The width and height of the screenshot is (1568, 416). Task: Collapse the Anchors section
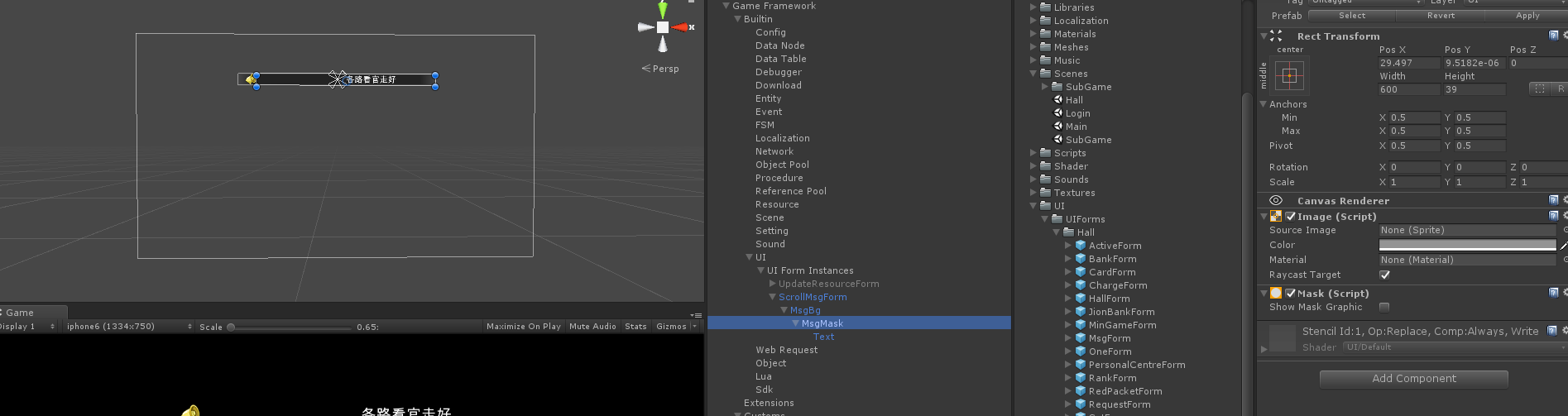click(1263, 104)
